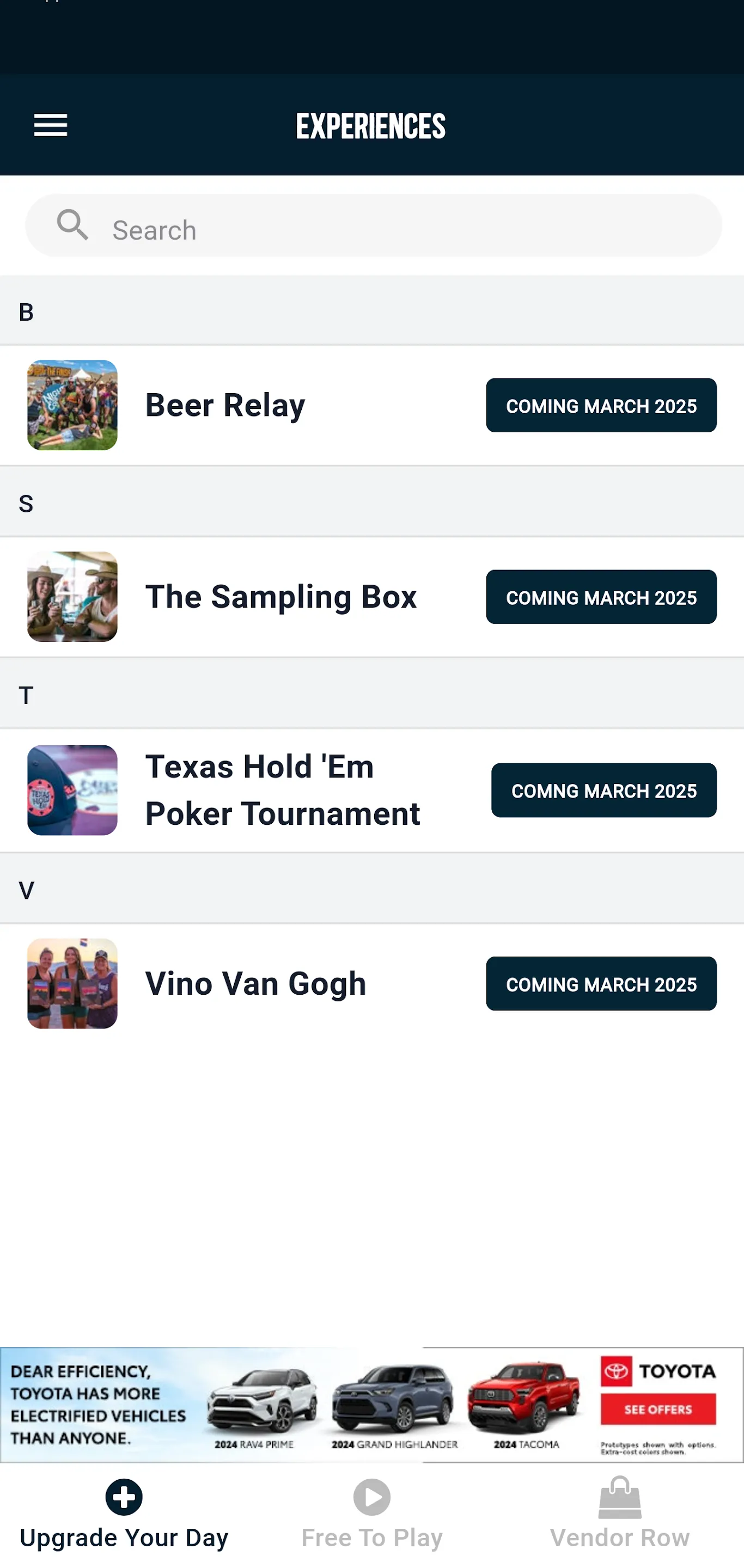Select Texas Hold 'Em Poker Tournament title
Viewport: 744px width, 1568px height.
coord(283,790)
